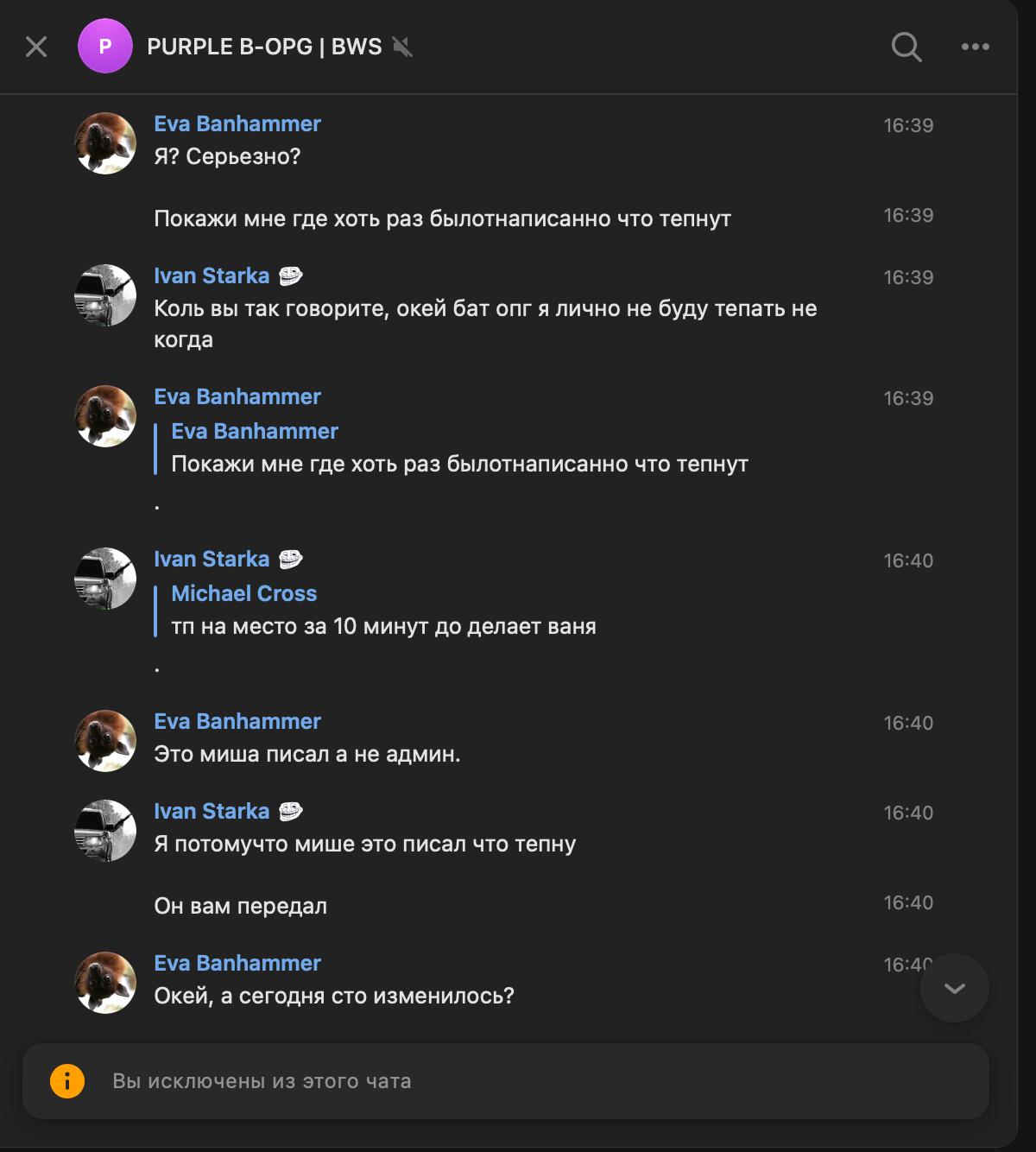Image resolution: width=1036 pixels, height=1152 pixels.
Task: Select the message "Он вам передал"
Action: click(x=241, y=906)
